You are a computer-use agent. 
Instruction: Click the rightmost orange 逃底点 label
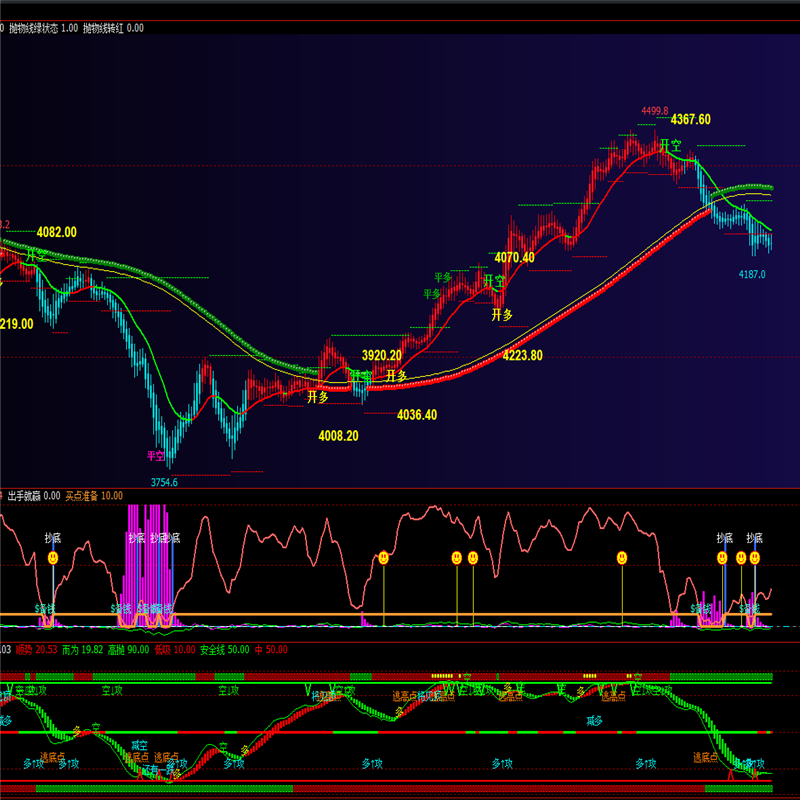click(x=706, y=757)
